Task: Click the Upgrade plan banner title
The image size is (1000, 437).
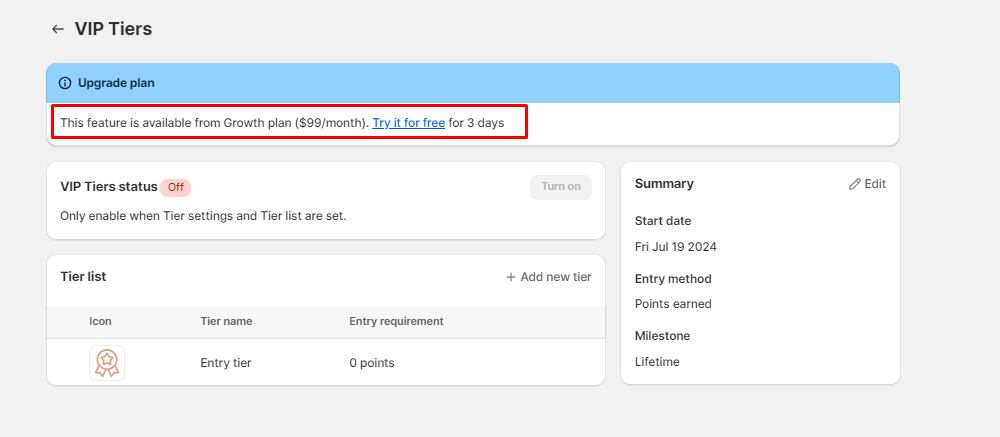Action: pos(116,83)
